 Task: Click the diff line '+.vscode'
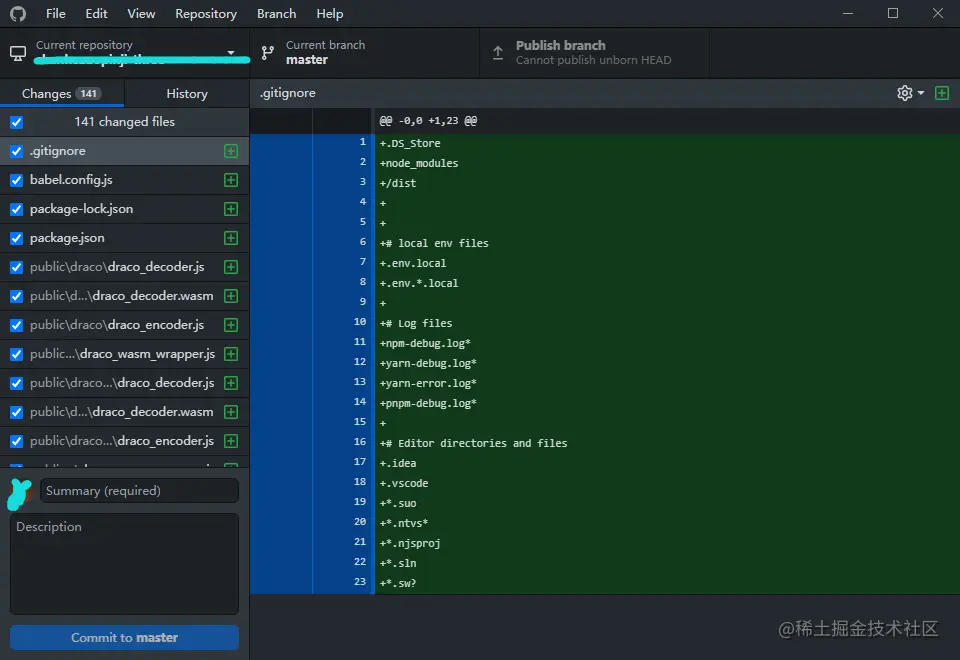coord(404,483)
